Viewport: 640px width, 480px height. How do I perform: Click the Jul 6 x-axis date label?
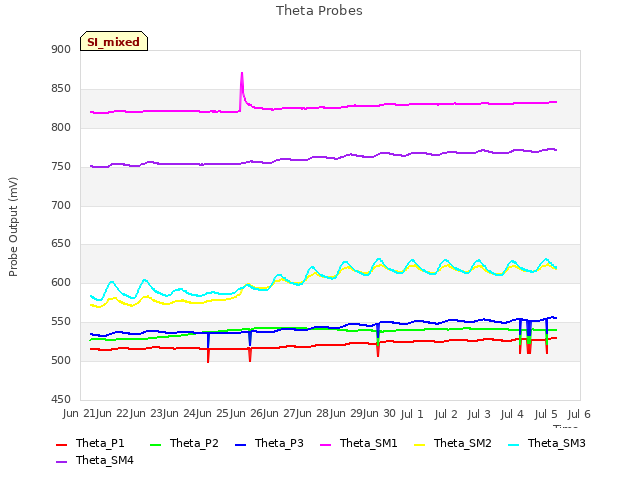coord(579,414)
